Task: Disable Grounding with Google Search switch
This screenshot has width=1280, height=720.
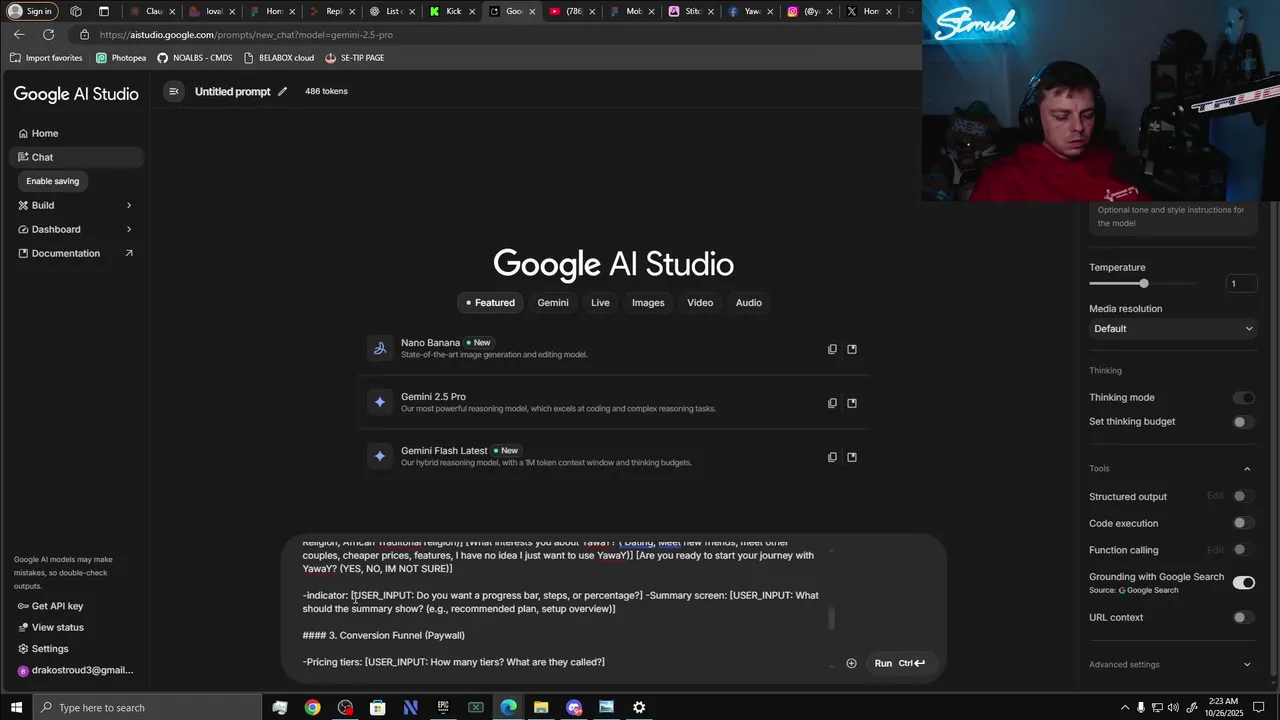Action: (1244, 583)
